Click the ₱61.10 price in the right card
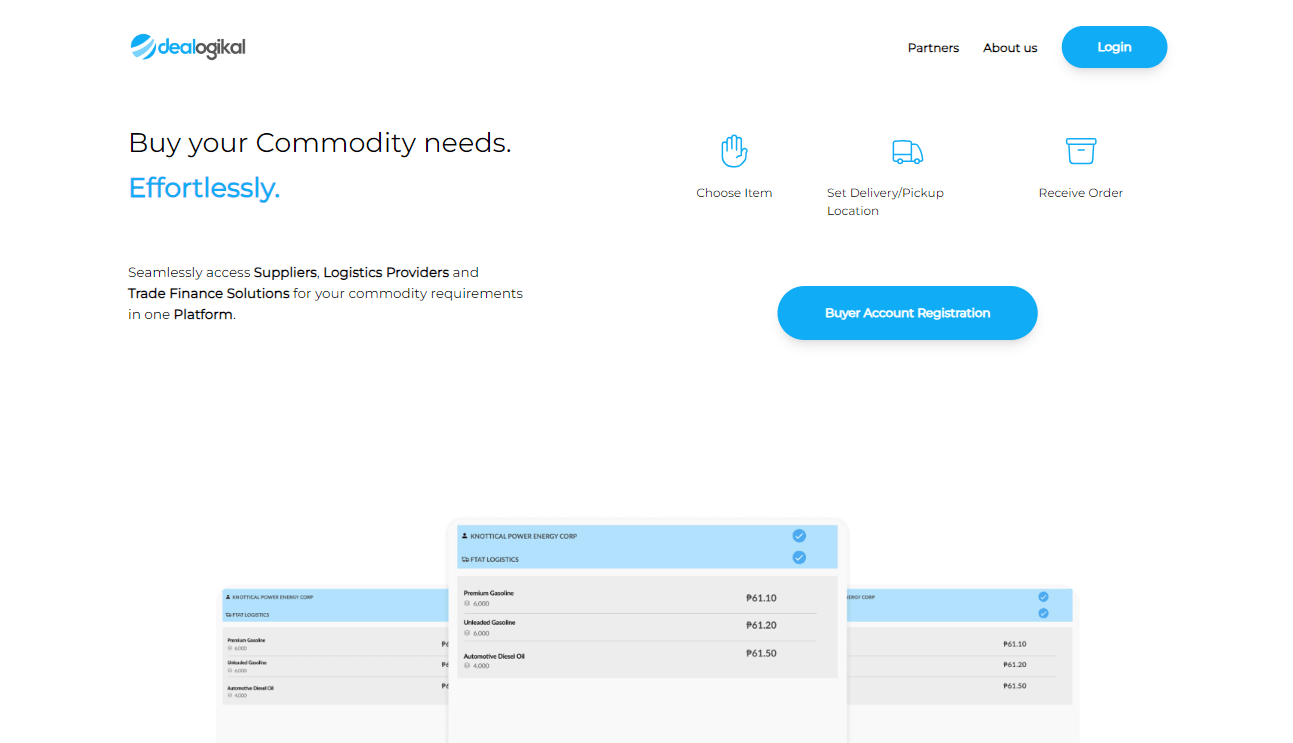The width and height of the screenshot is (1293, 743). coord(1015,644)
